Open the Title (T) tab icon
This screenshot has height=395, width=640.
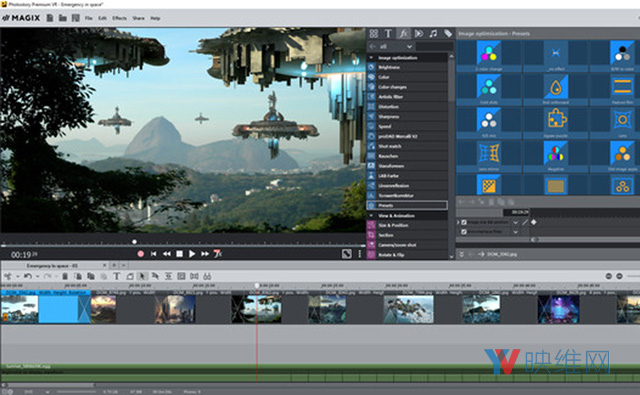388,34
